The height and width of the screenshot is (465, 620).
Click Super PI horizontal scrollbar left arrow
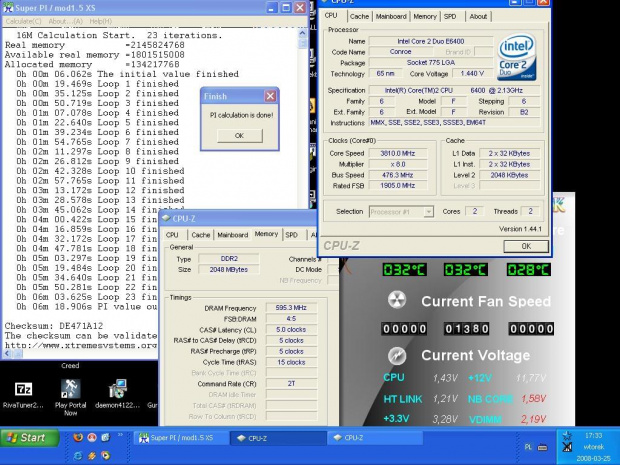tap(7, 354)
